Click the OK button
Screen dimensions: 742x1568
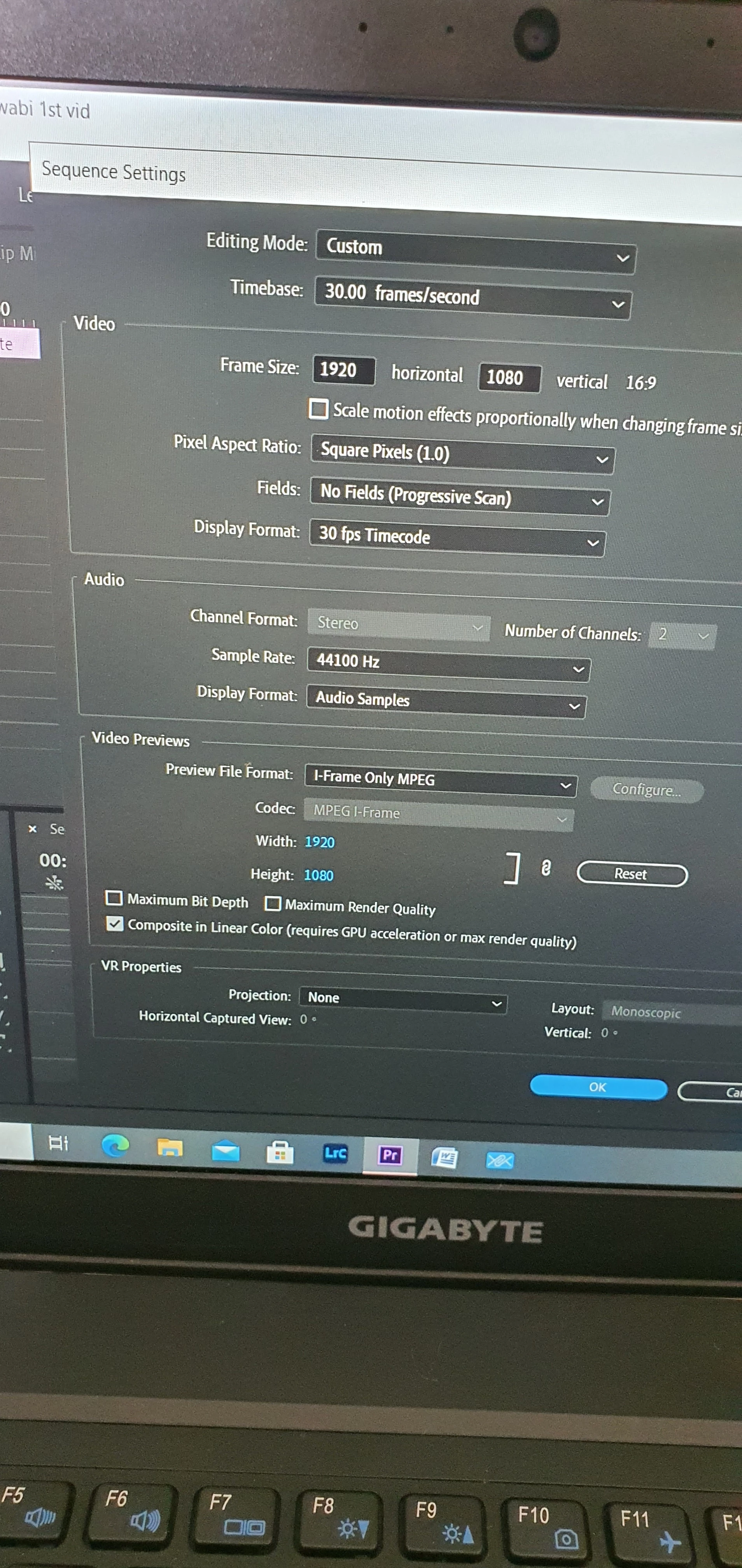598,1087
